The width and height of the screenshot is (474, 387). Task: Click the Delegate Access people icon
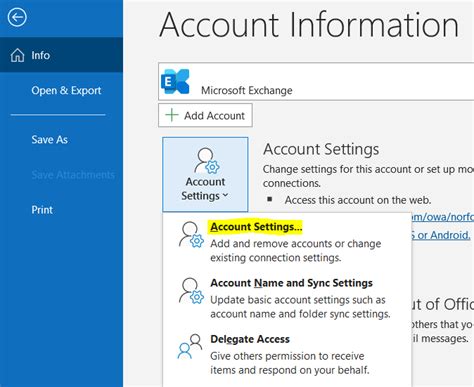click(190, 347)
